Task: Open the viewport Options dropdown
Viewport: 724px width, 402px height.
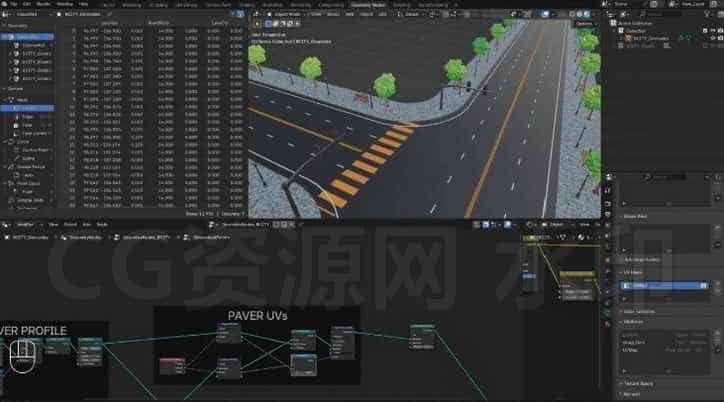Action: point(585,24)
